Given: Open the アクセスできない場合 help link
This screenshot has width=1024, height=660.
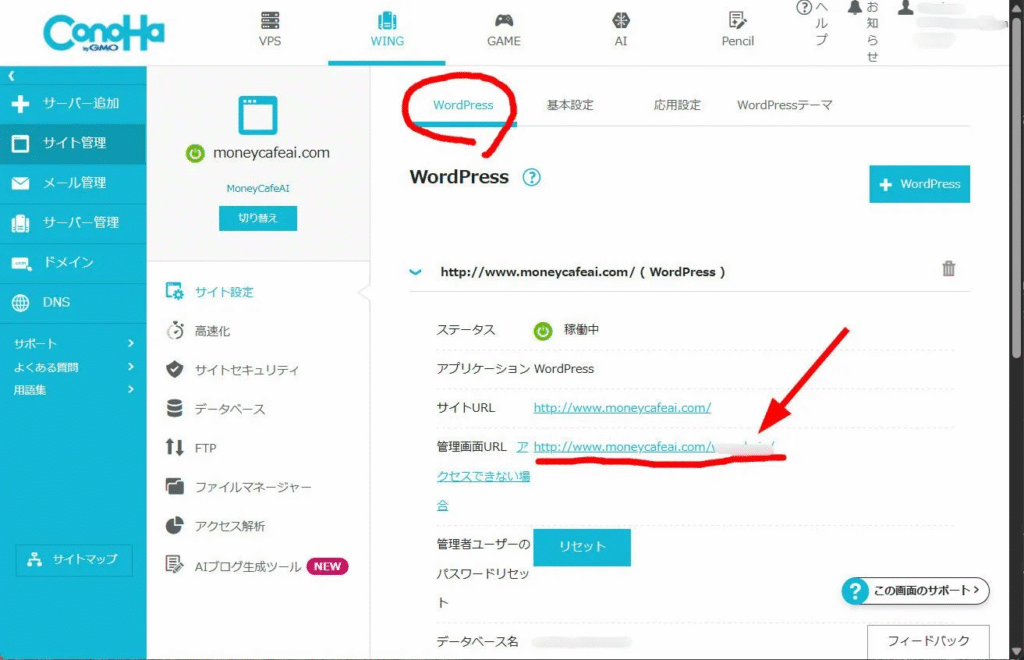Looking at the screenshot, I should (483, 476).
